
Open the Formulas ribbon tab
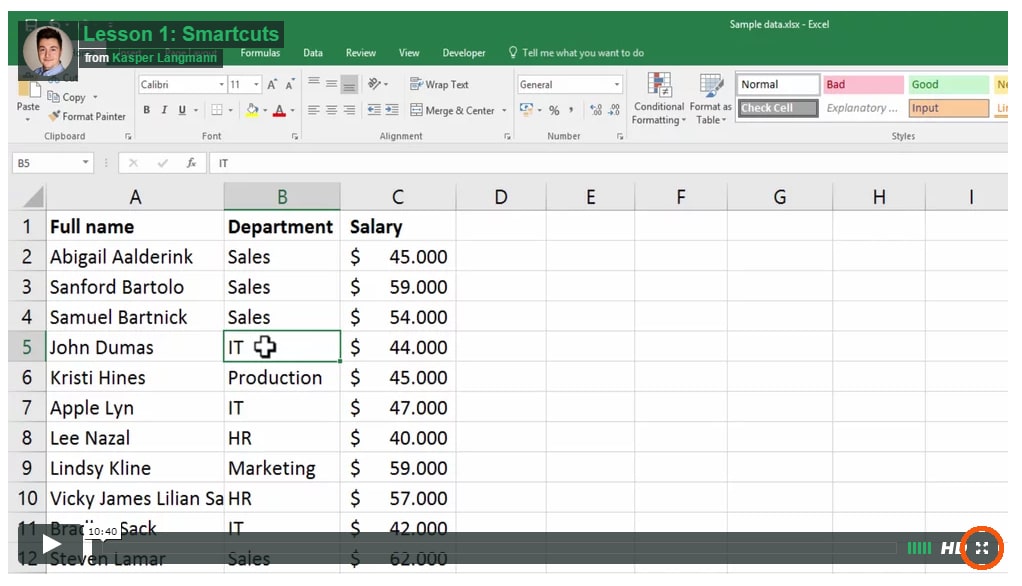tap(260, 53)
